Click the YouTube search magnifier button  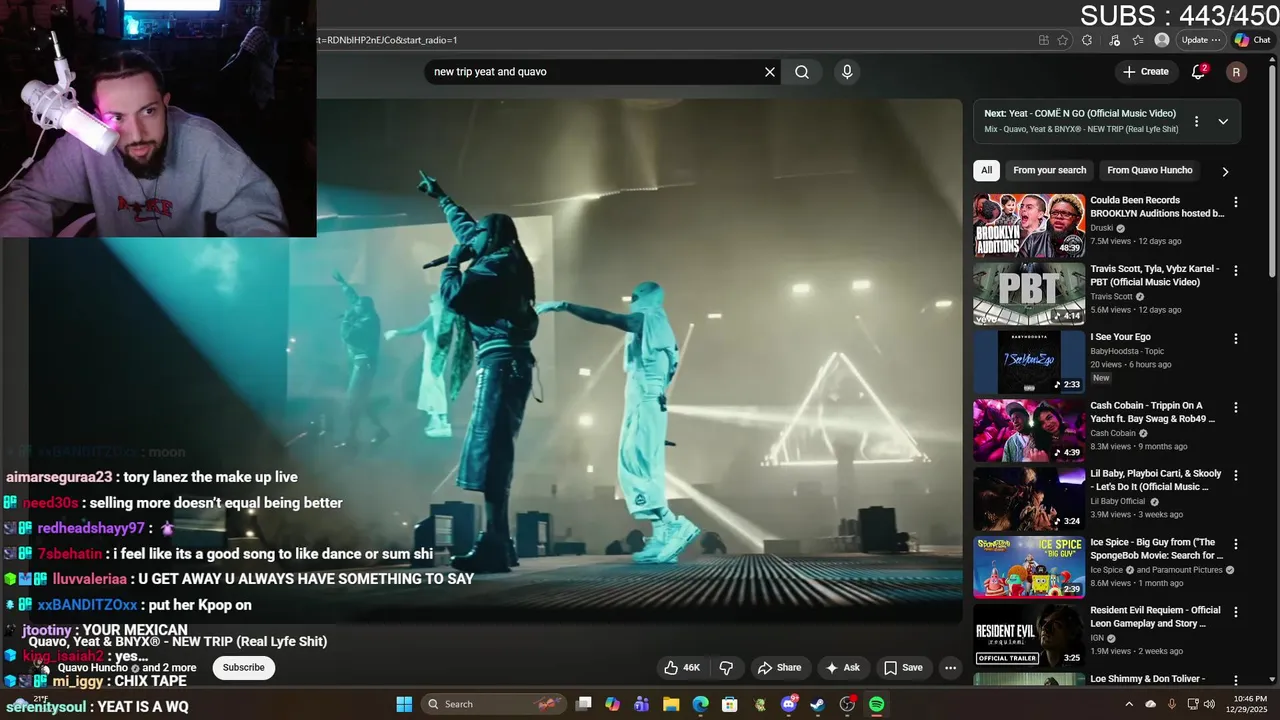tap(802, 72)
